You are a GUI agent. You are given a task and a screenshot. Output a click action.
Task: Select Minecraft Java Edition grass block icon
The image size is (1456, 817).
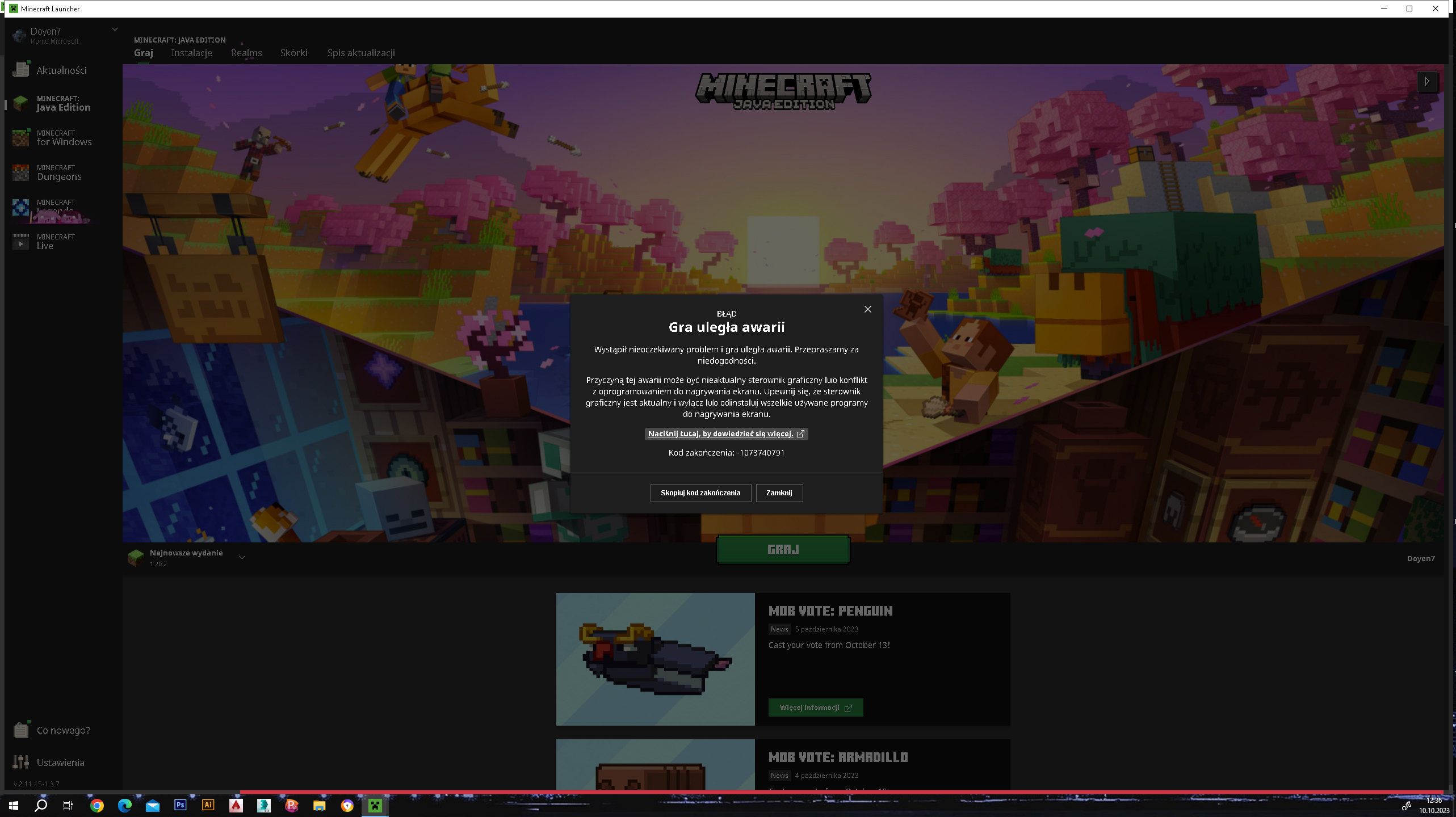21,103
